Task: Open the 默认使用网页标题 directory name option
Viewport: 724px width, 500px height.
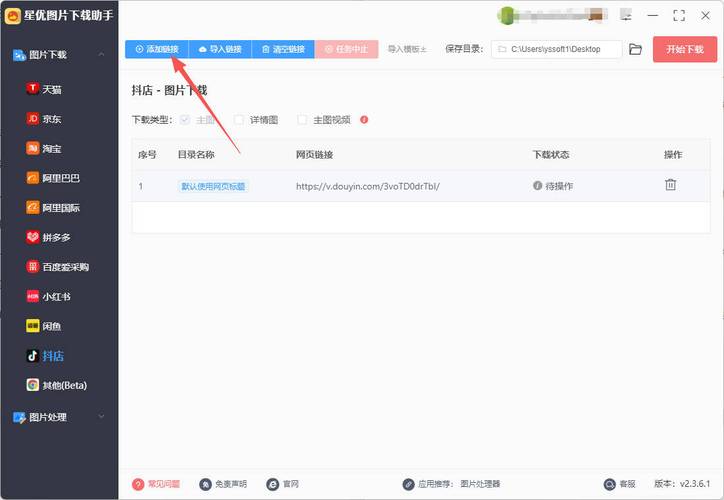Action: 213,186
